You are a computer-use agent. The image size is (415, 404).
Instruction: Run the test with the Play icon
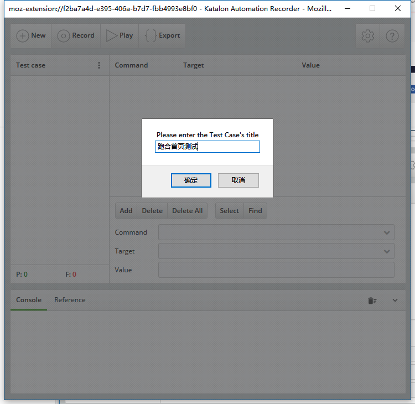pyautogui.click(x=112, y=36)
